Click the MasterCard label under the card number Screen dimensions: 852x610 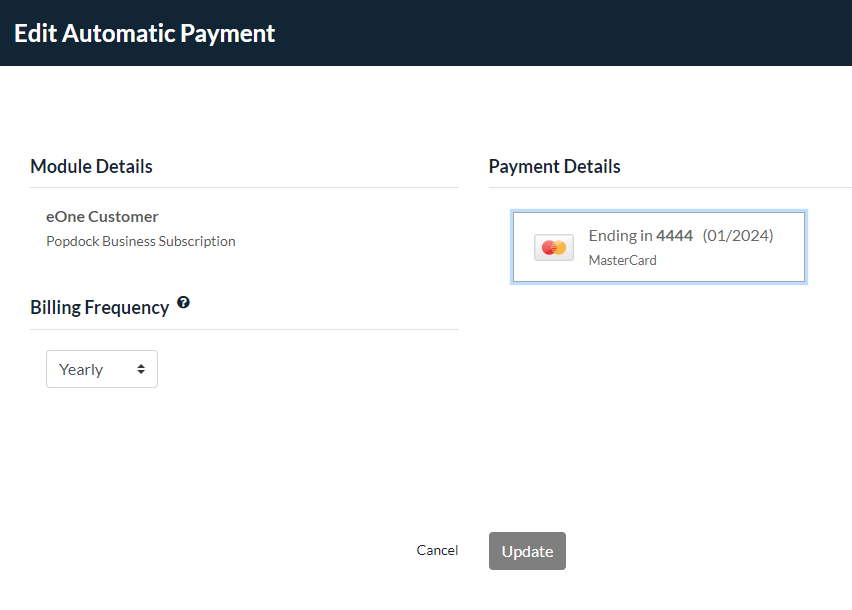(x=623, y=261)
